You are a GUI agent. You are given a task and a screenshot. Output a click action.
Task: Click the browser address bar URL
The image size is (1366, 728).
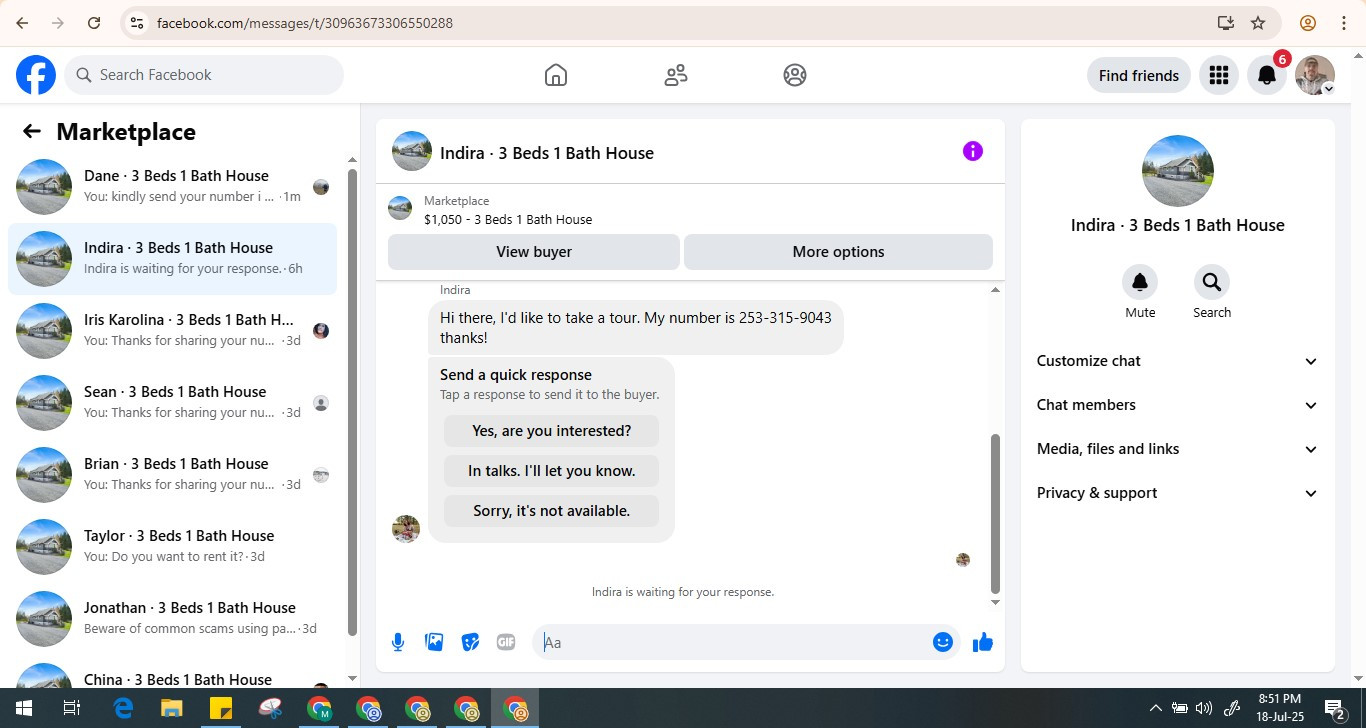point(305,23)
